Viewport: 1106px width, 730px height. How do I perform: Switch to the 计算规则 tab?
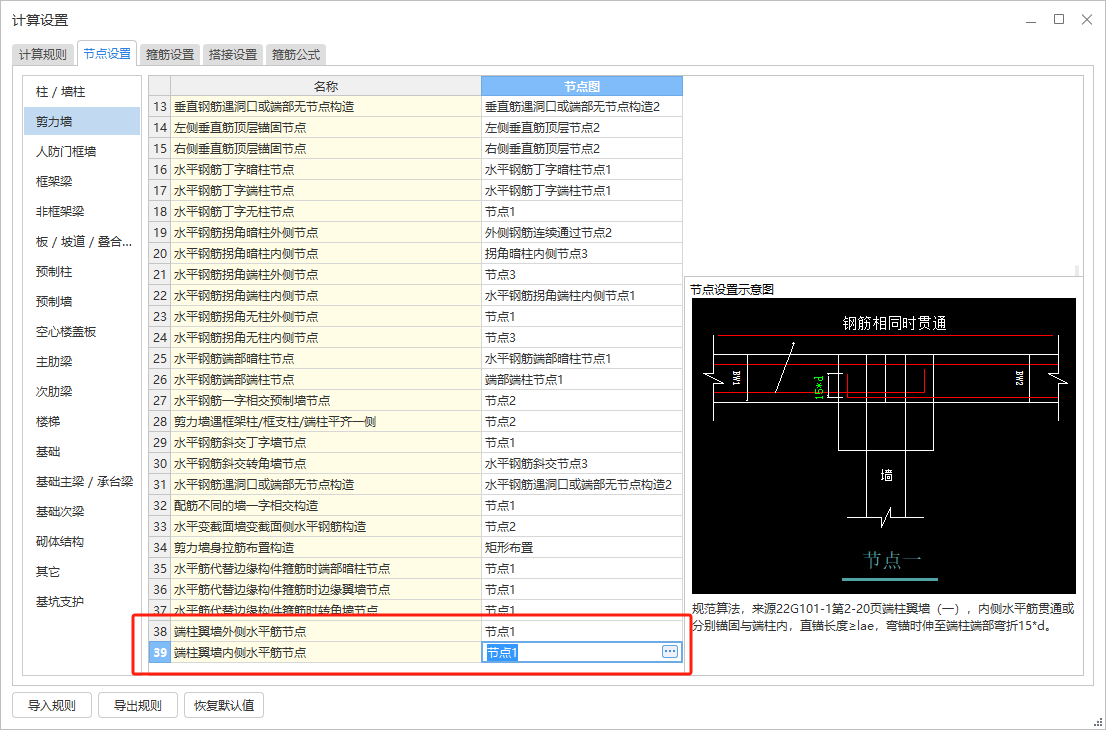tap(42, 54)
